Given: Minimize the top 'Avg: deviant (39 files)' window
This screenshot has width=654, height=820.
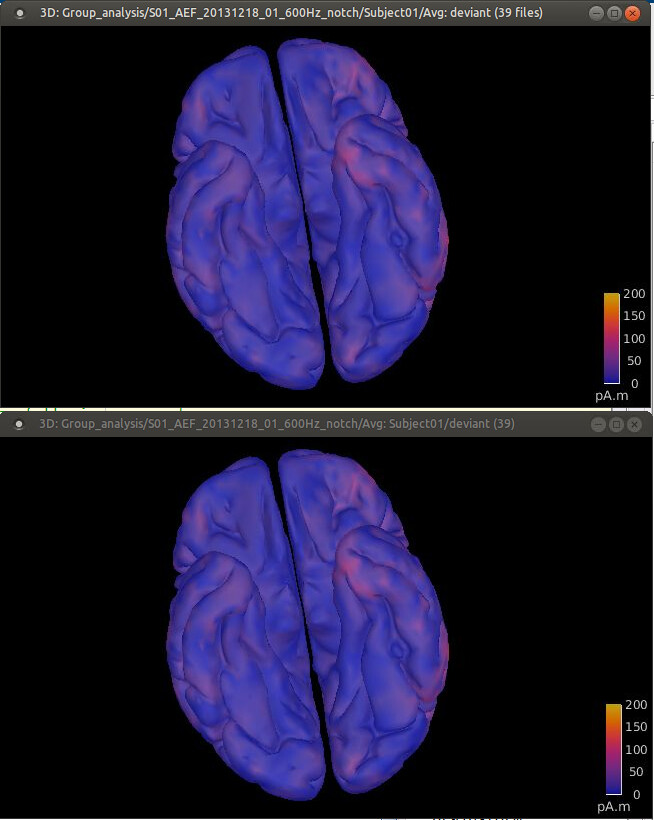Looking at the screenshot, I should tap(596, 13).
